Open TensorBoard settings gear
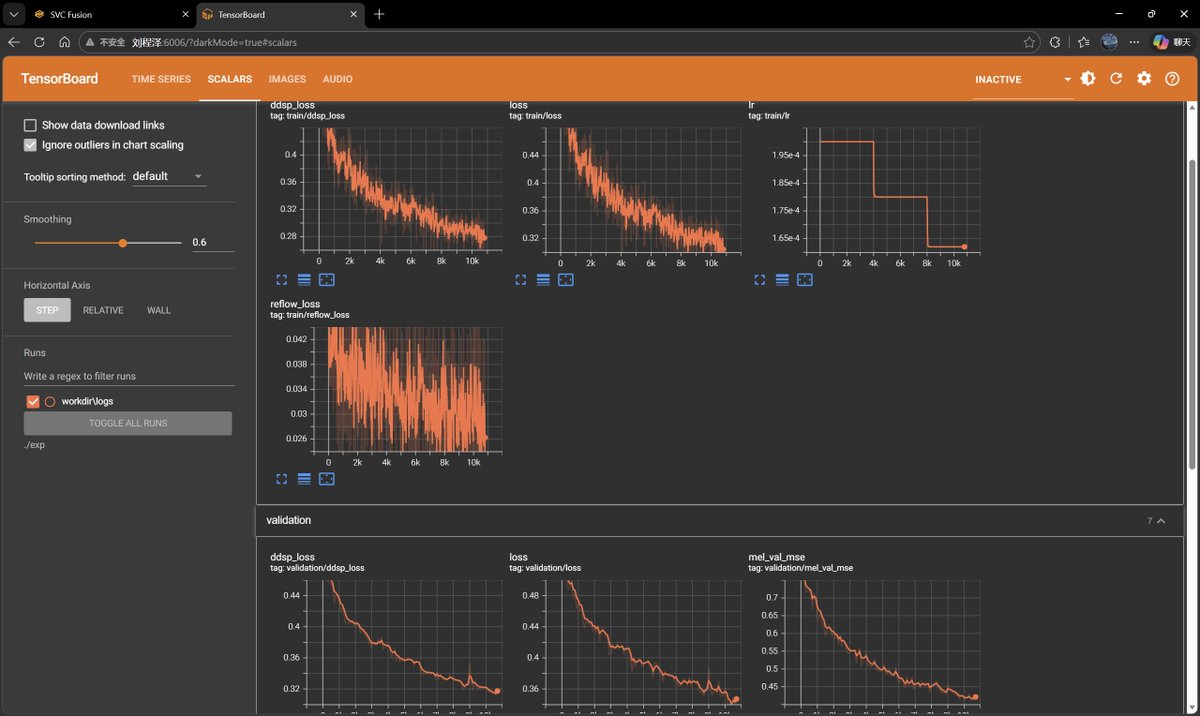Screen dimensions: 1200x716 point(1144,79)
